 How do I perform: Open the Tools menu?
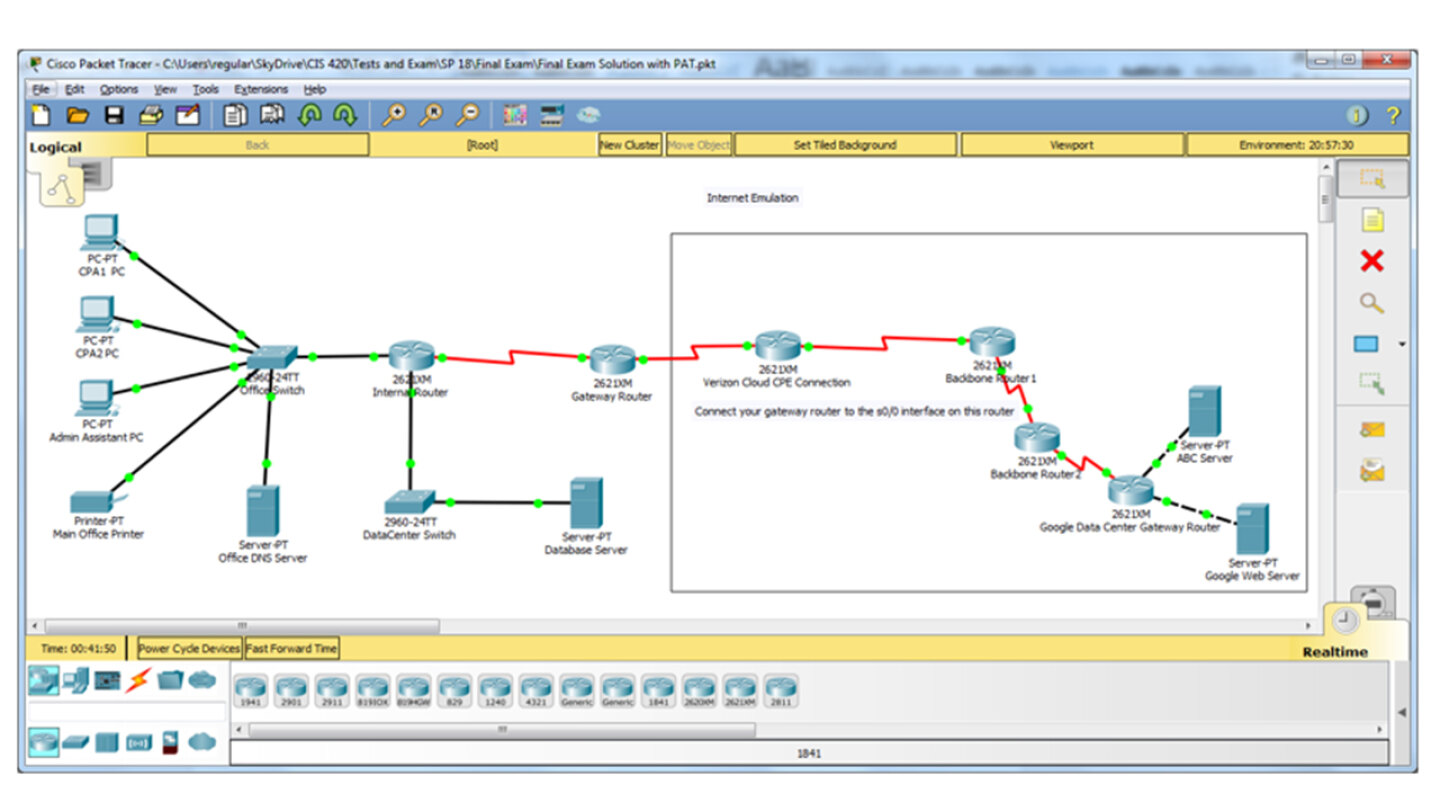pyautogui.click(x=206, y=89)
